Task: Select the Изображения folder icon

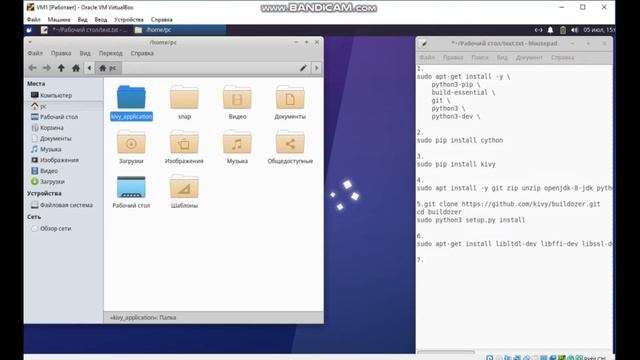Action: point(184,142)
